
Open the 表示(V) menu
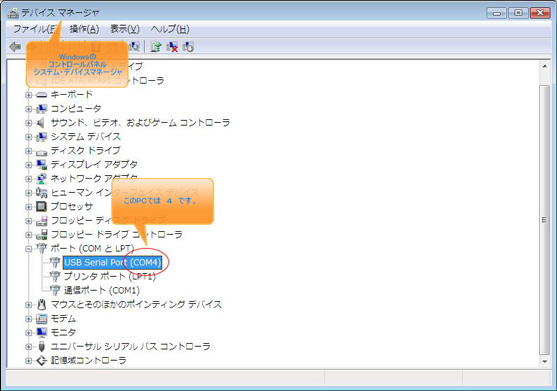[x=125, y=29]
